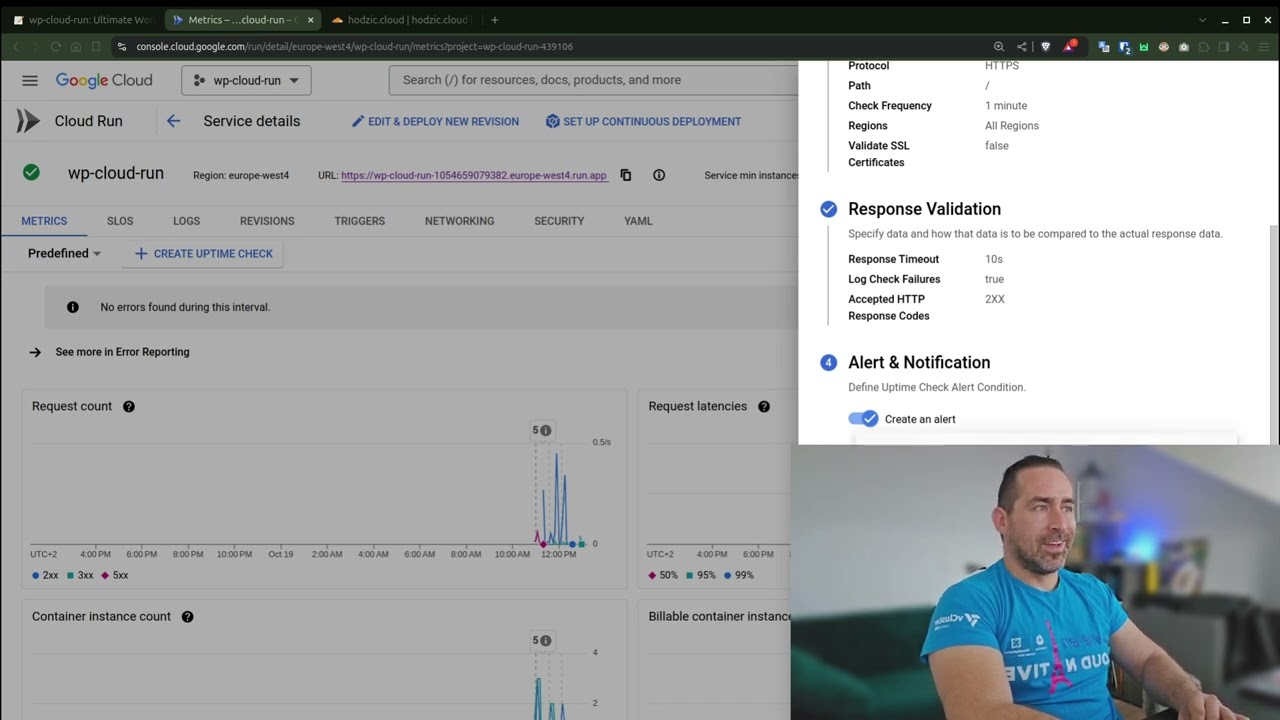This screenshot has height=720, width=1280.
Task: Click the Container instance count annotation marker 5
Action: pos(541,640)
